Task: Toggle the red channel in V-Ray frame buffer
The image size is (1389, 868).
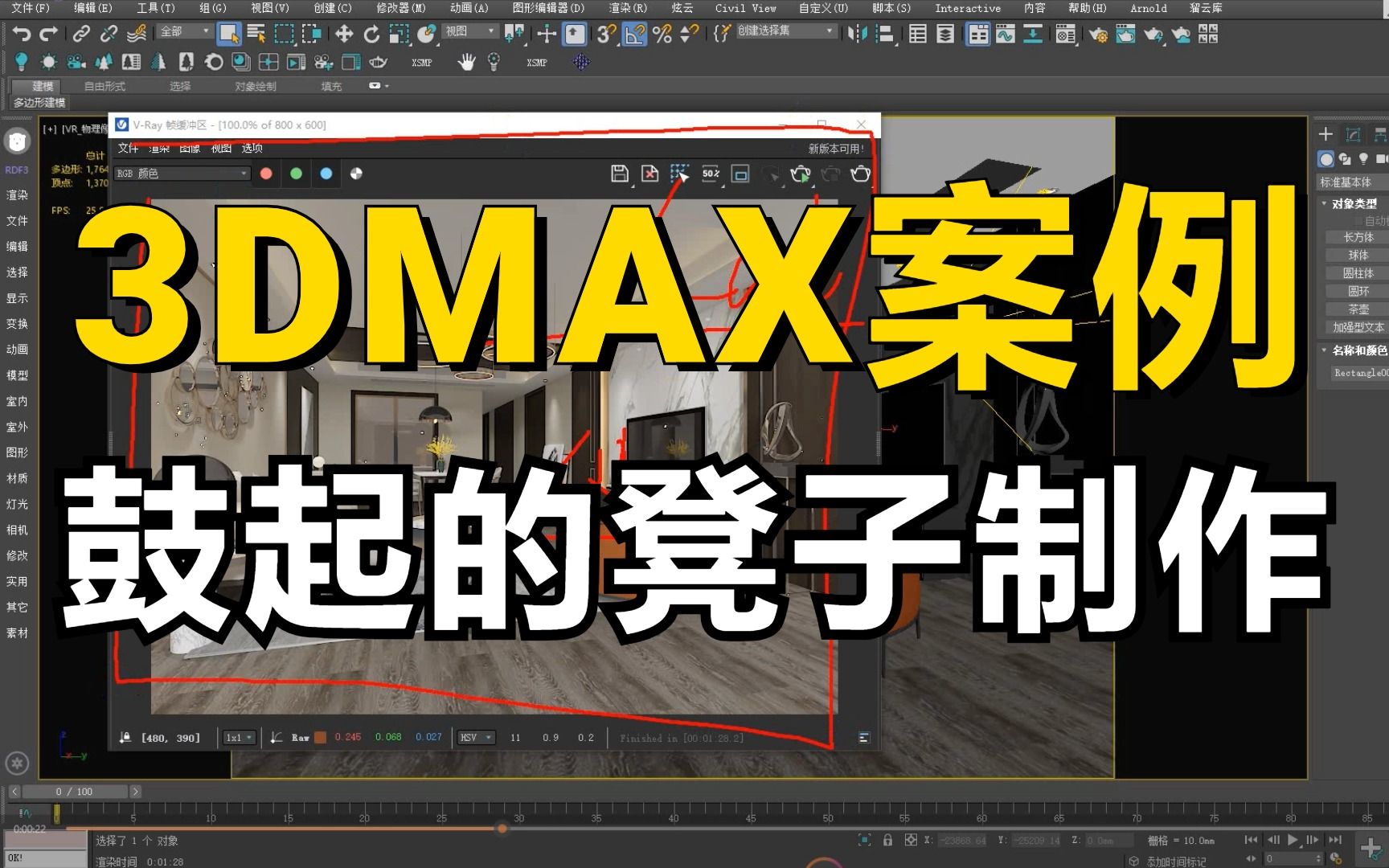Action: 266,174
